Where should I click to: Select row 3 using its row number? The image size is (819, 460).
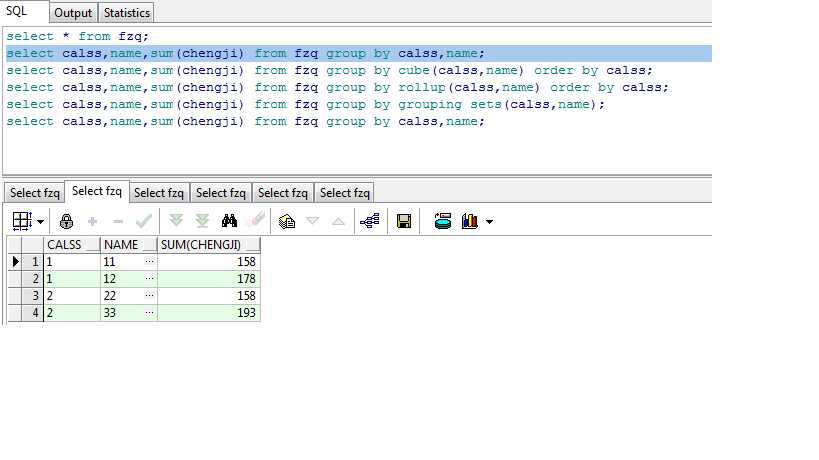coord(35,295)
